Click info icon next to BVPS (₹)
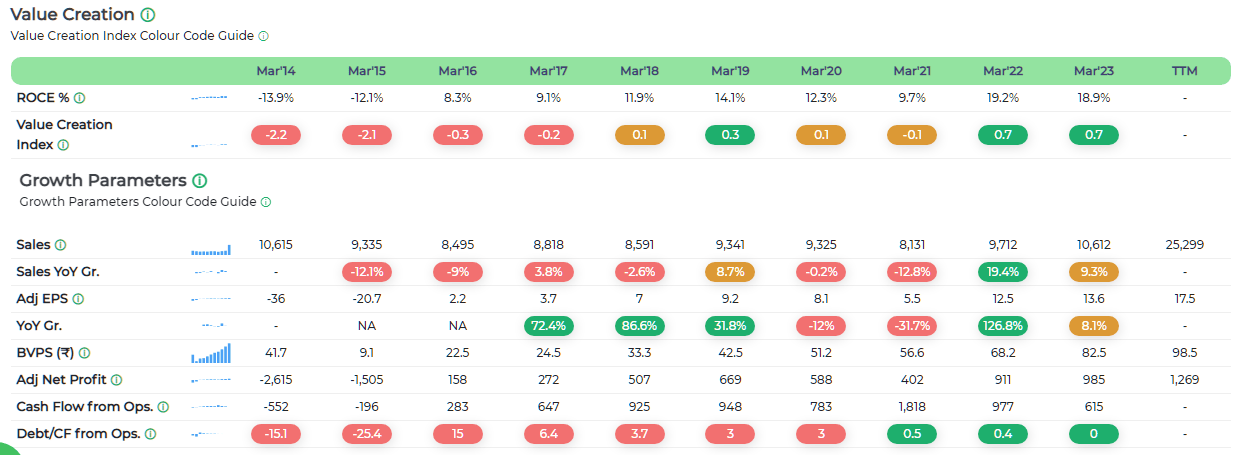1255x455 pixels. (x=84, y=353)
